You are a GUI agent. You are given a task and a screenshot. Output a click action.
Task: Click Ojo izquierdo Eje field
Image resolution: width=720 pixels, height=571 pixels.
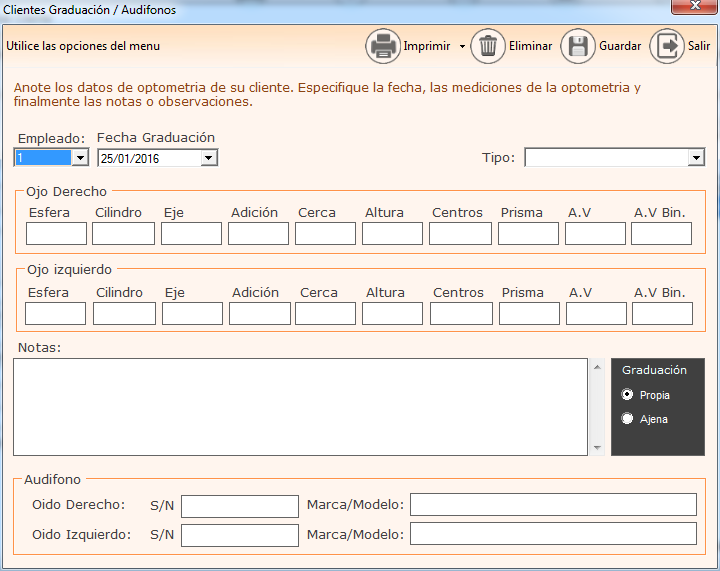[192, 313]
